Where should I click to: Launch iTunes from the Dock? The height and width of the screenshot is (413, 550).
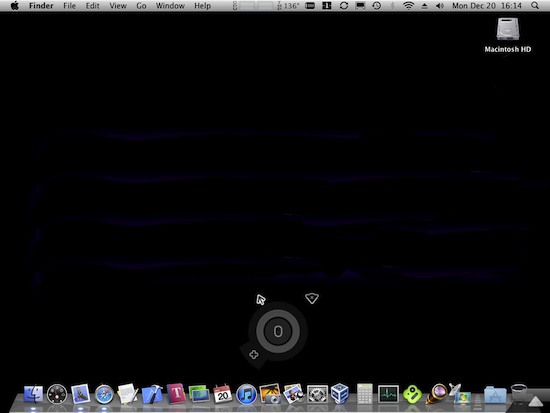point(246,394)
